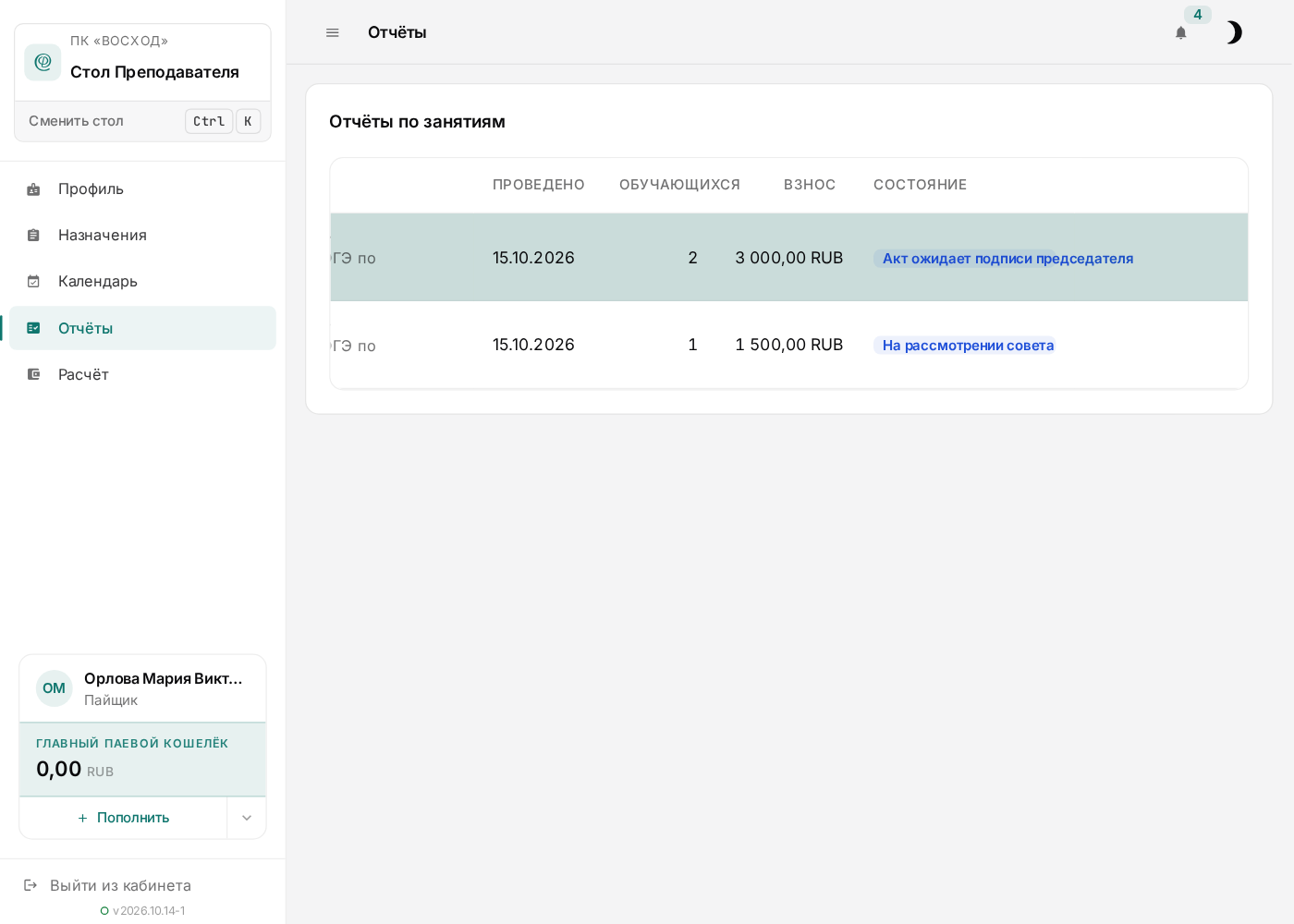Click the Расчёт wallet icon
Screen dimensions: 1294x924
tap(33, 374)
